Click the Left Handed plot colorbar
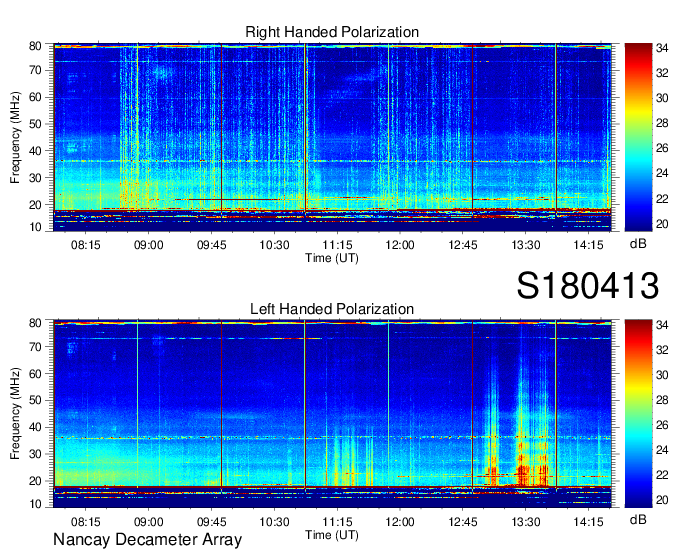Image resolution: width=680 pixels, height=552 pixels. pos(638,414)
